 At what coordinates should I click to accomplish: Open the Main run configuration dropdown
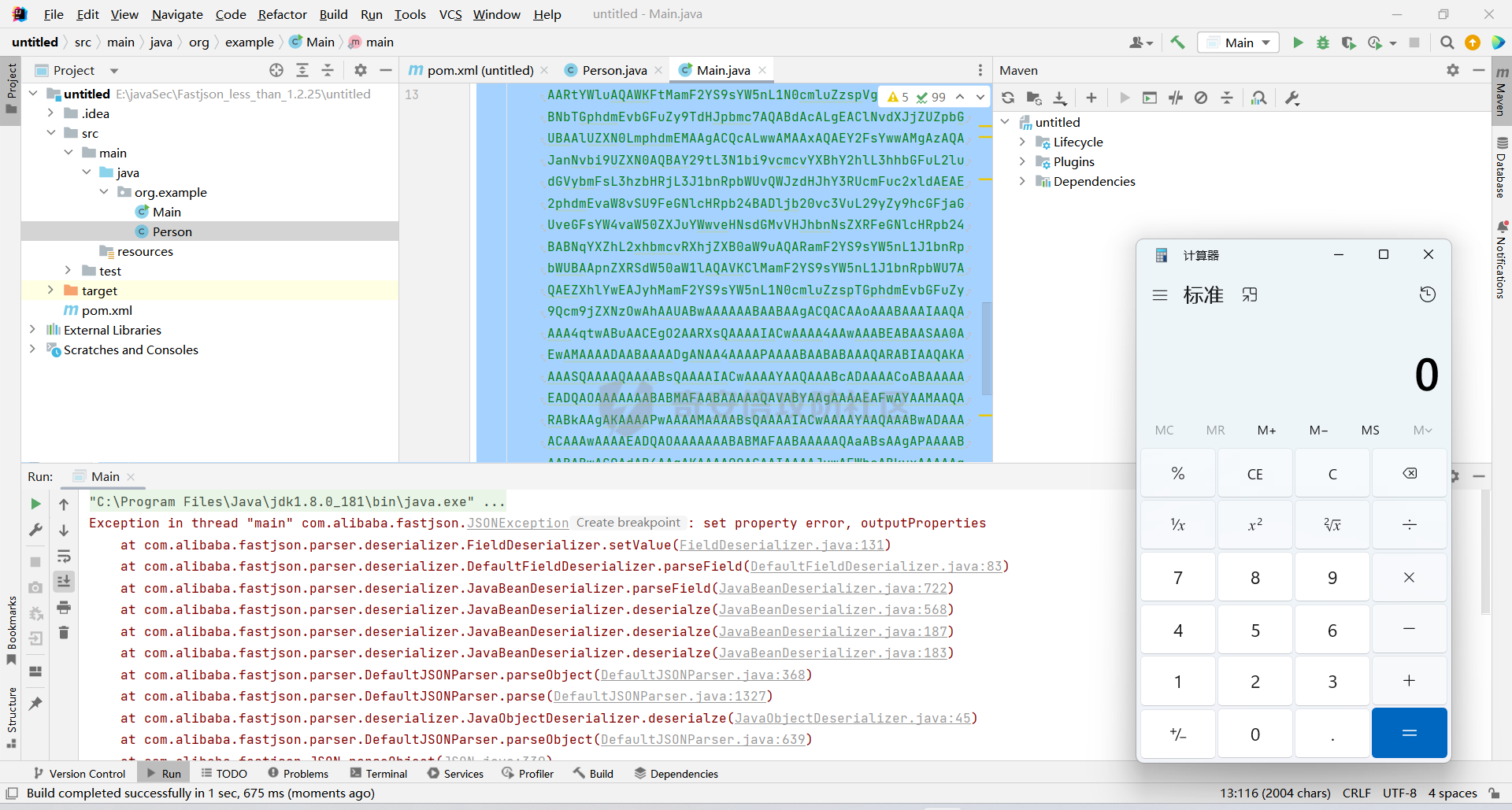click(1239, 43)
